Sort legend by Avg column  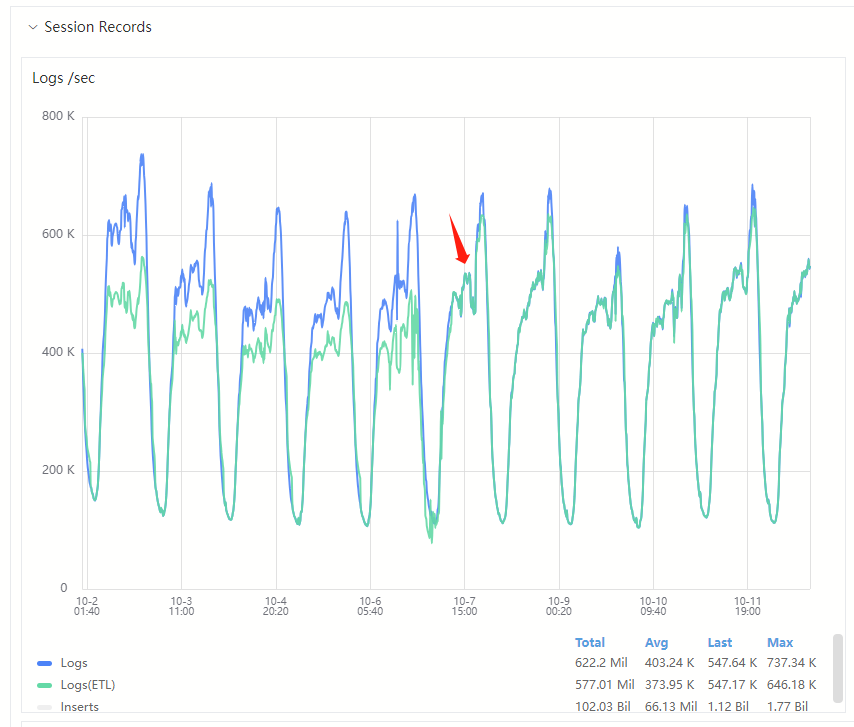click(656, 642)
